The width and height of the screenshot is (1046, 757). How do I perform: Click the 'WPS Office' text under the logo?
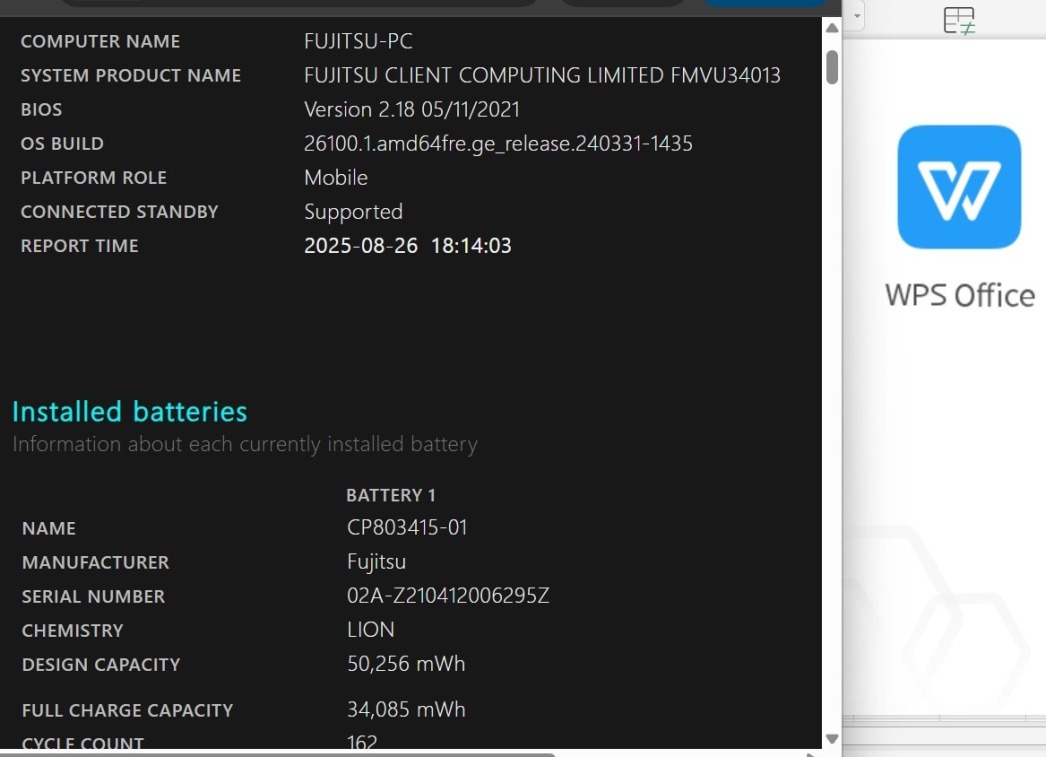(x=960, y=295)
